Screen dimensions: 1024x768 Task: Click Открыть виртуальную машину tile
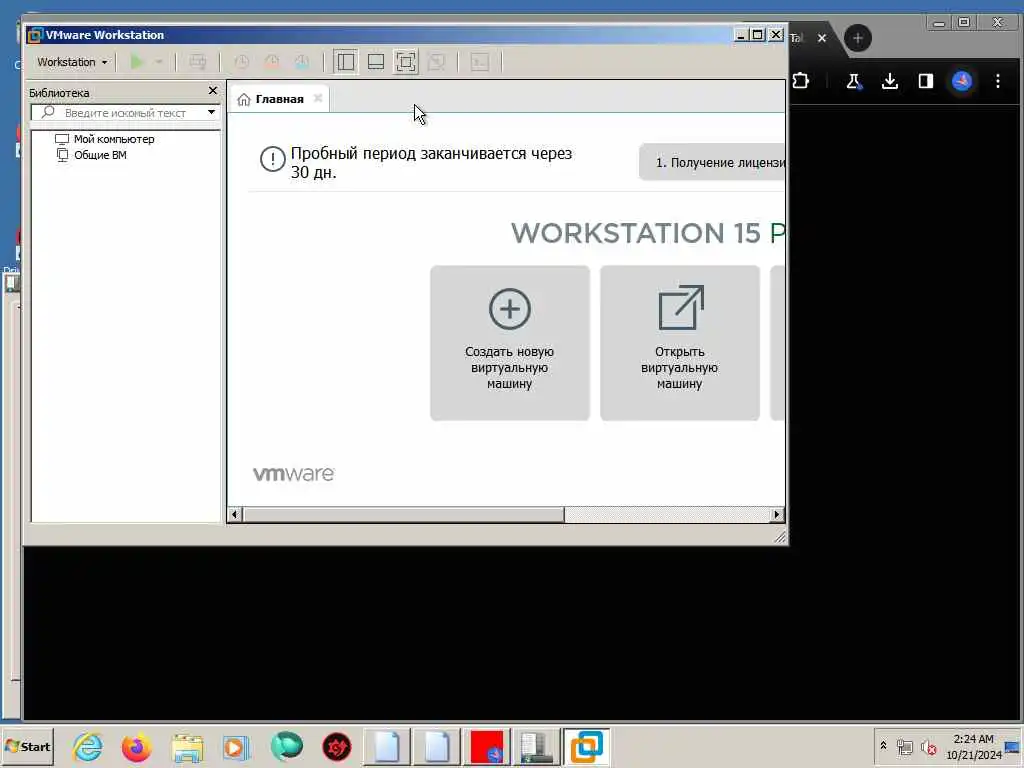coord(680,343)
